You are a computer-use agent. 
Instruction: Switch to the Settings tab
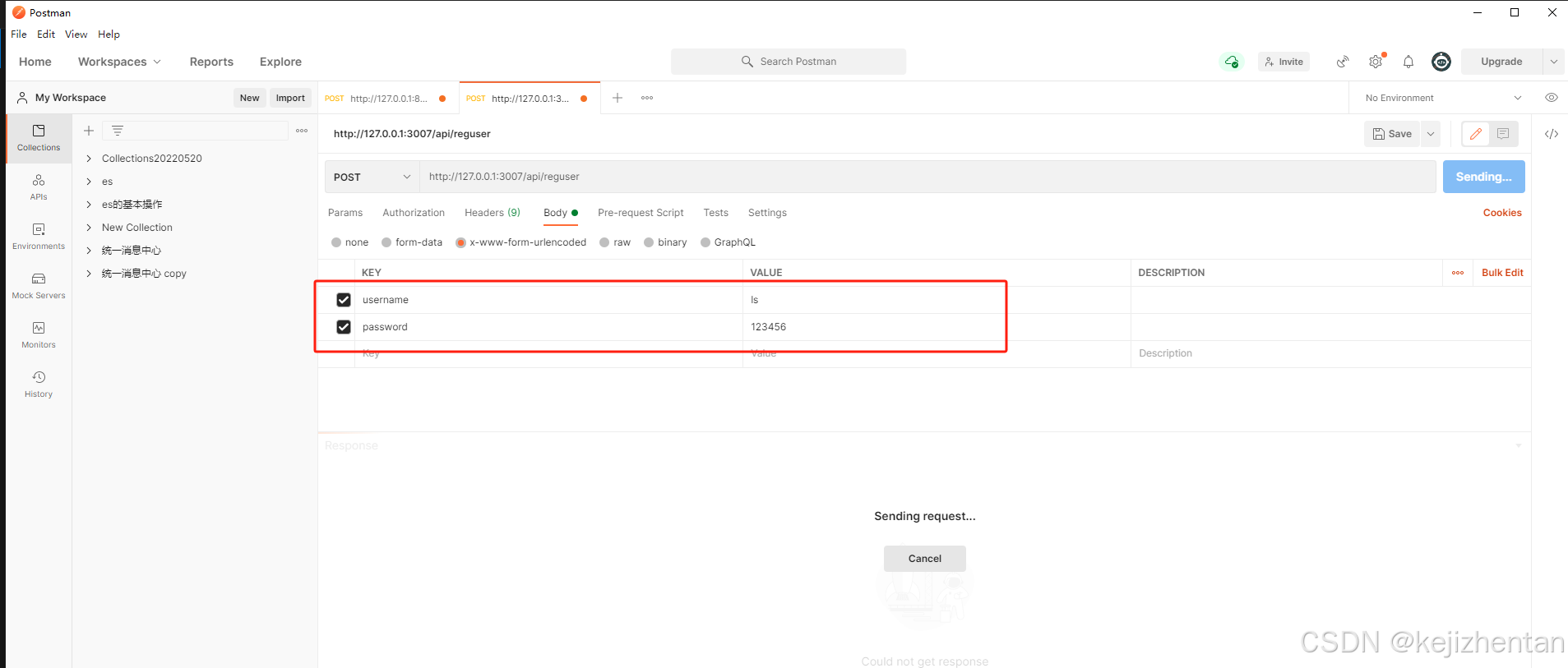tap(767, 213)
